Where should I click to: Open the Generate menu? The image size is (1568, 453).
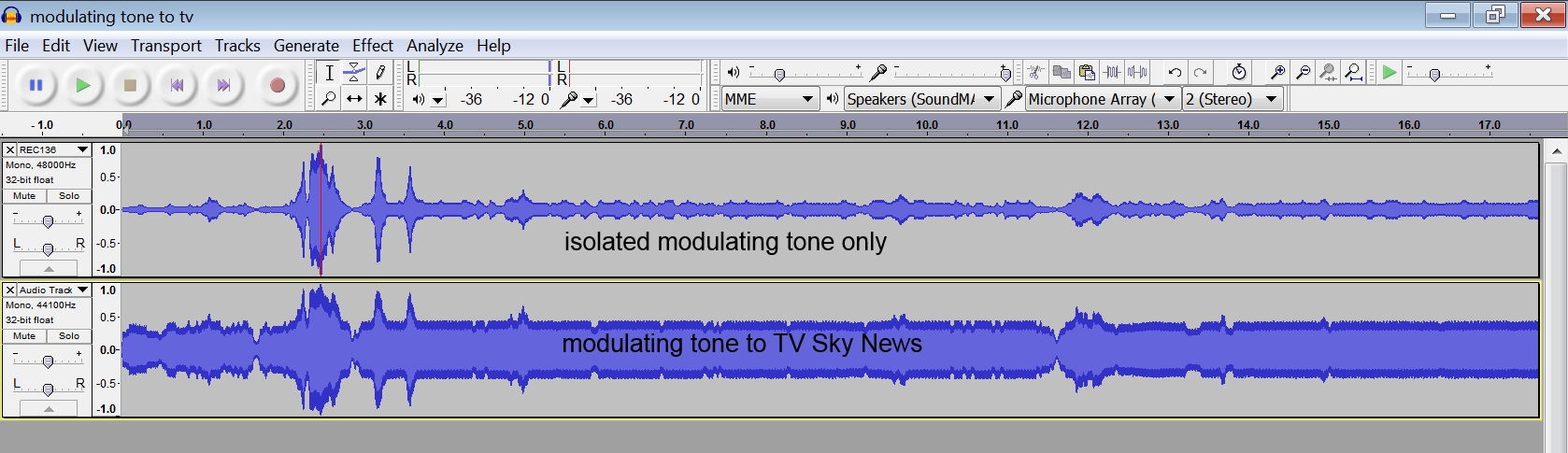tap(306, 45)
